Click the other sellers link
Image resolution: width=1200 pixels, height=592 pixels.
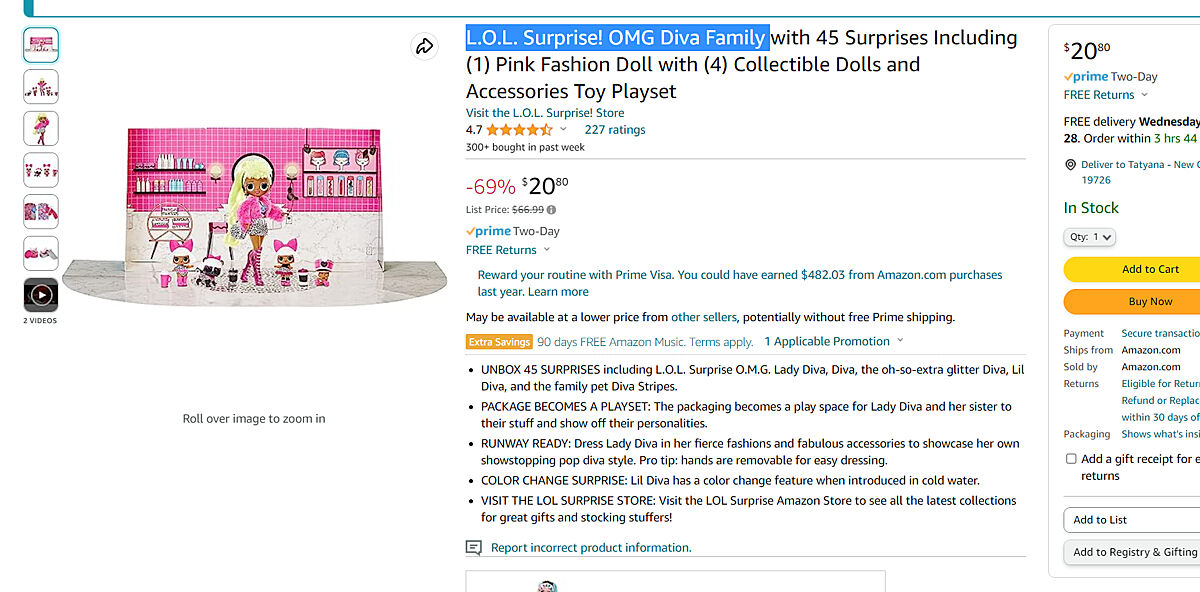704,317
